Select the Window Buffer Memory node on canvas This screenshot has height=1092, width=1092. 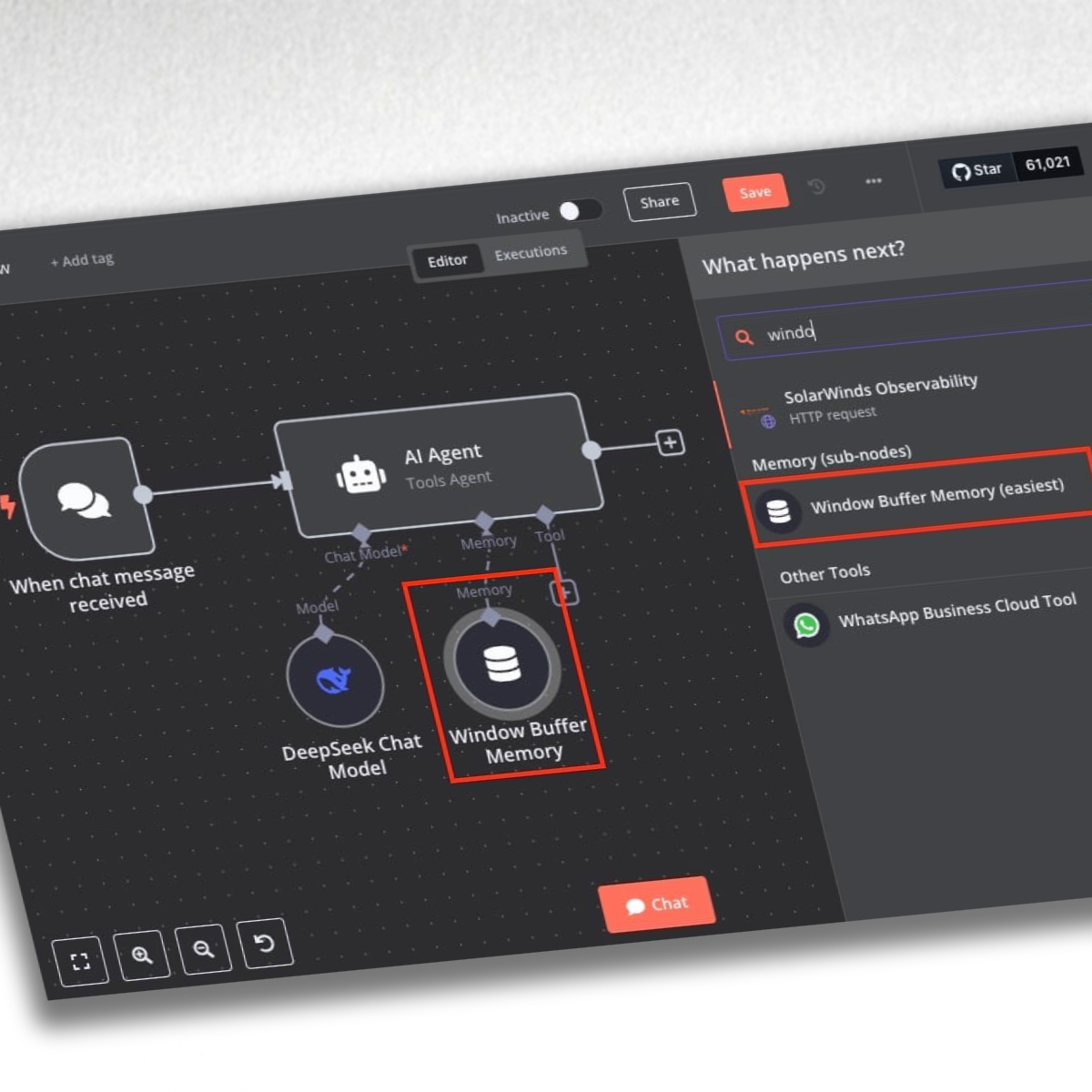(x=501, y=663)
